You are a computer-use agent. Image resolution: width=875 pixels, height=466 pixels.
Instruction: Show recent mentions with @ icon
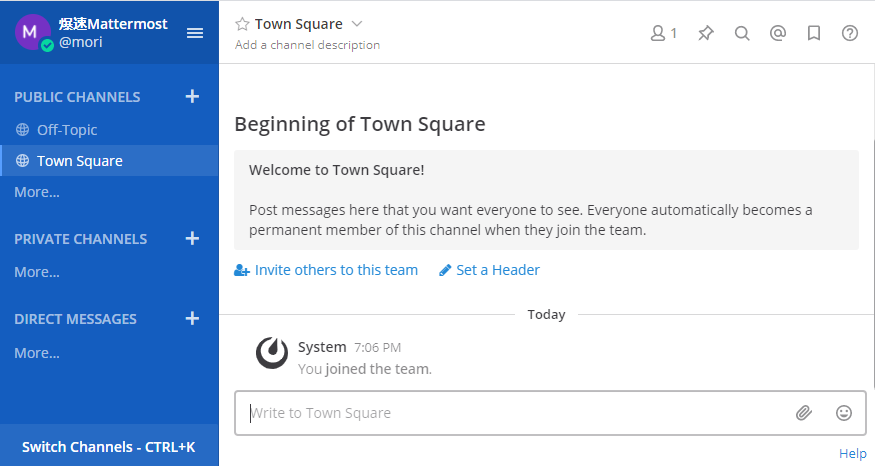coord(777,33)
